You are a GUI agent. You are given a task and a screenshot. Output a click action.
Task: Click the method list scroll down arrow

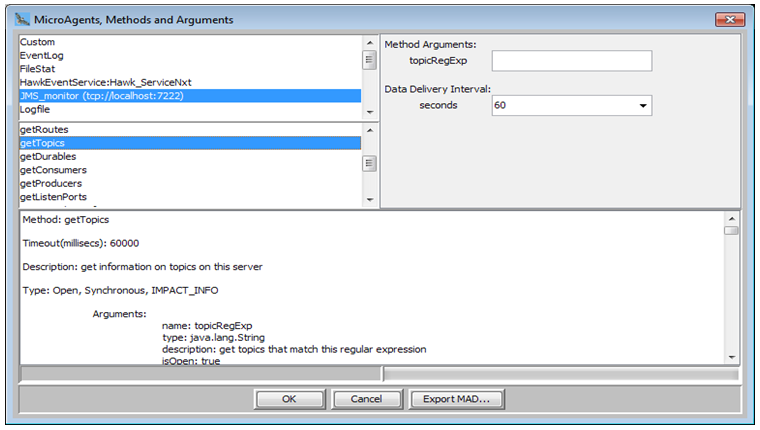(370, 200)
